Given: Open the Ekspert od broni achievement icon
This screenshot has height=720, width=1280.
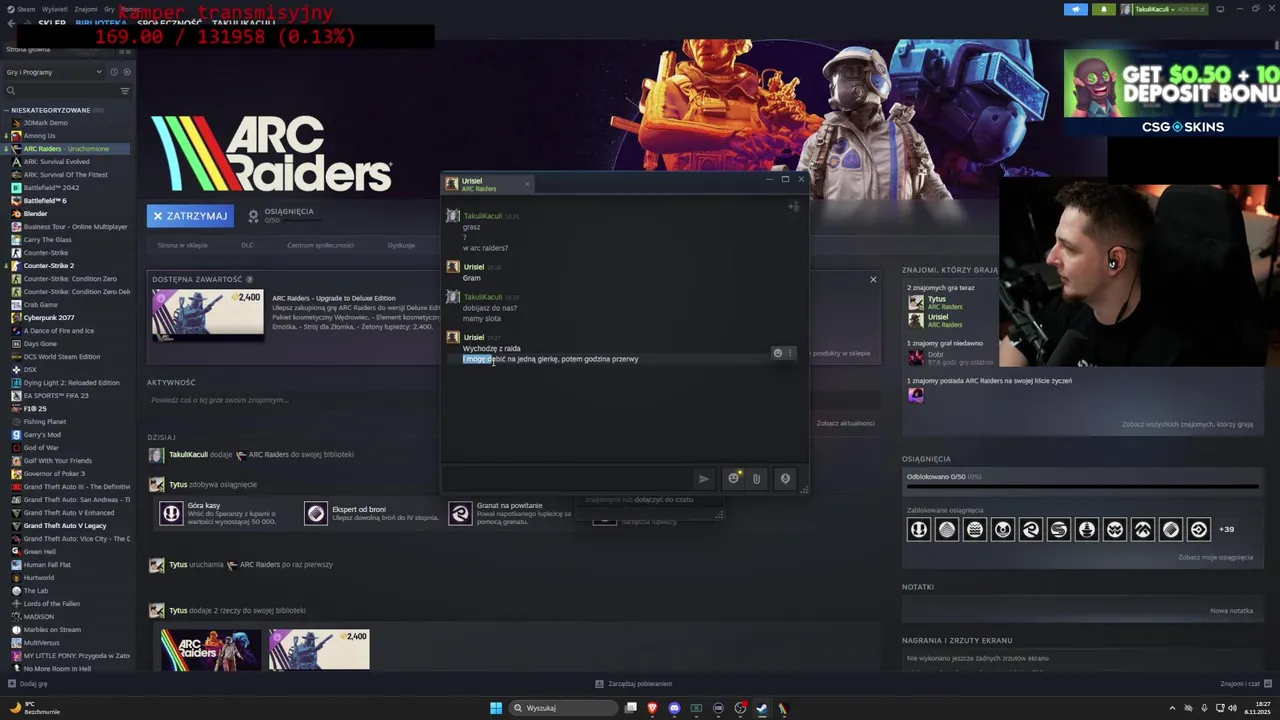Looking at the screenshot, I should (316, 513).
